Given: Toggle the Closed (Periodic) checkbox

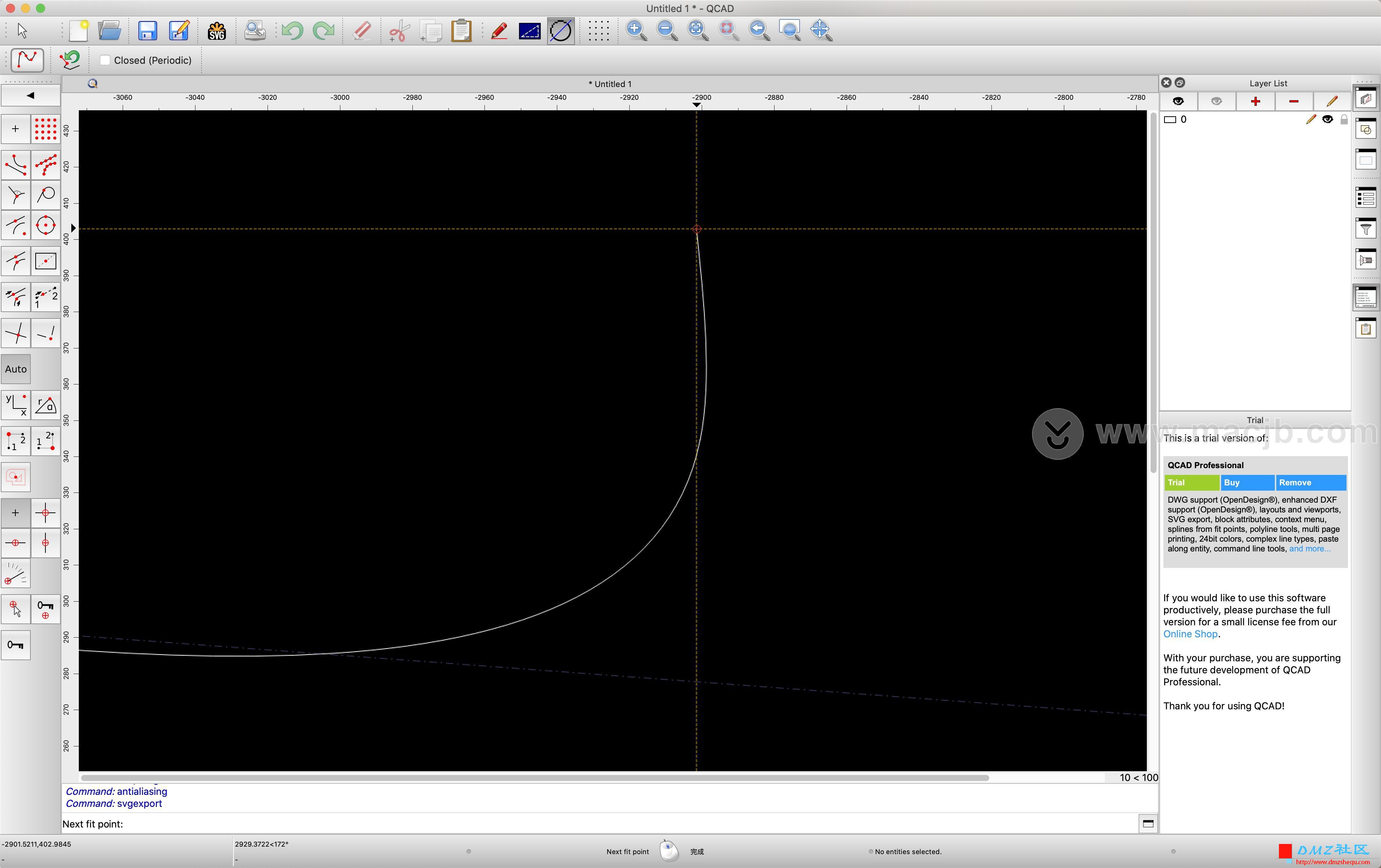Looking at the screenshot, I should click(105, 60).
